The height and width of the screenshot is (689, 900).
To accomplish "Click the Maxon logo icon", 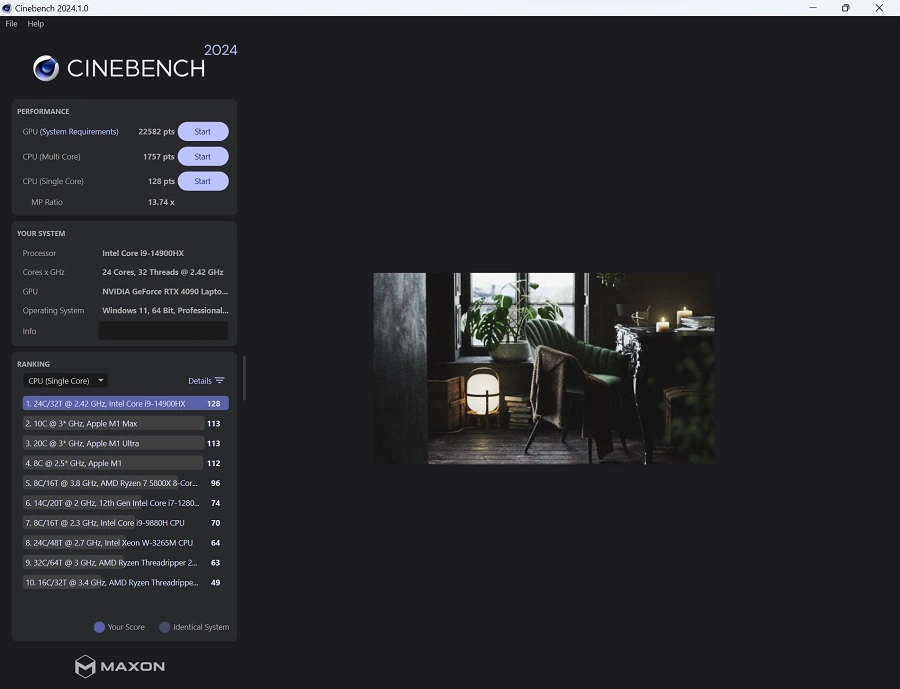I will pos(85,666).
